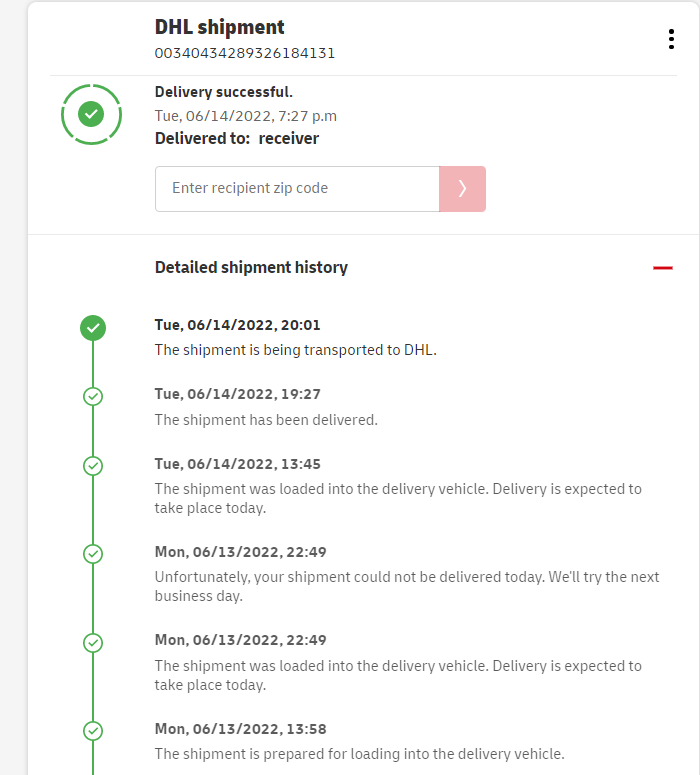
Task: Enter recipient zip code in the field
Action: pyautogui.click(x=297, y=189)
